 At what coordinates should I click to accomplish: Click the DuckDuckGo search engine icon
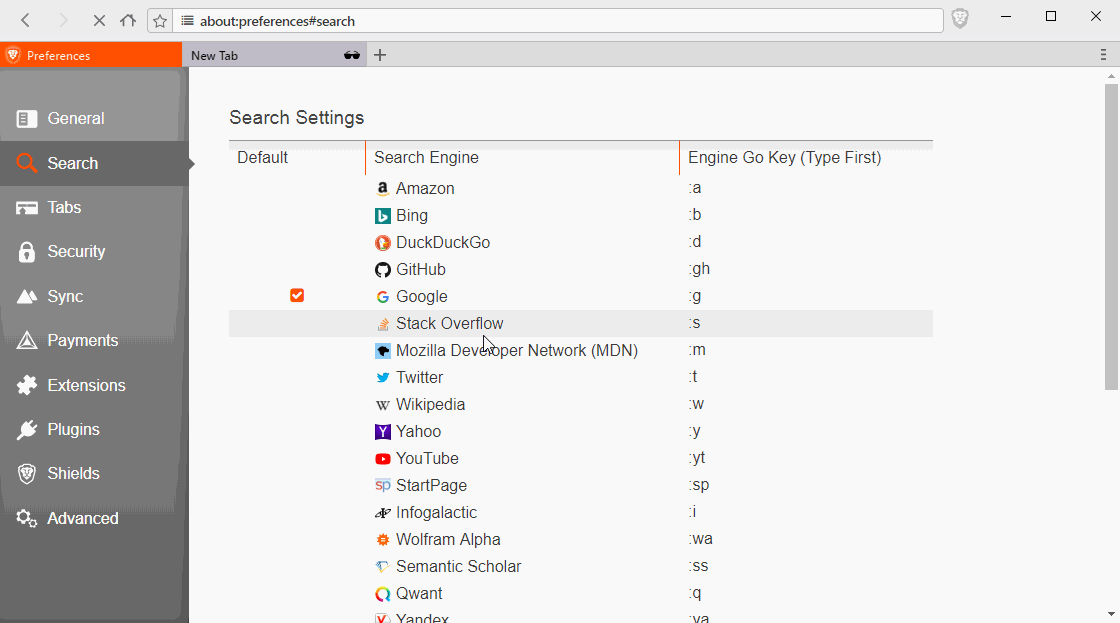382,242
